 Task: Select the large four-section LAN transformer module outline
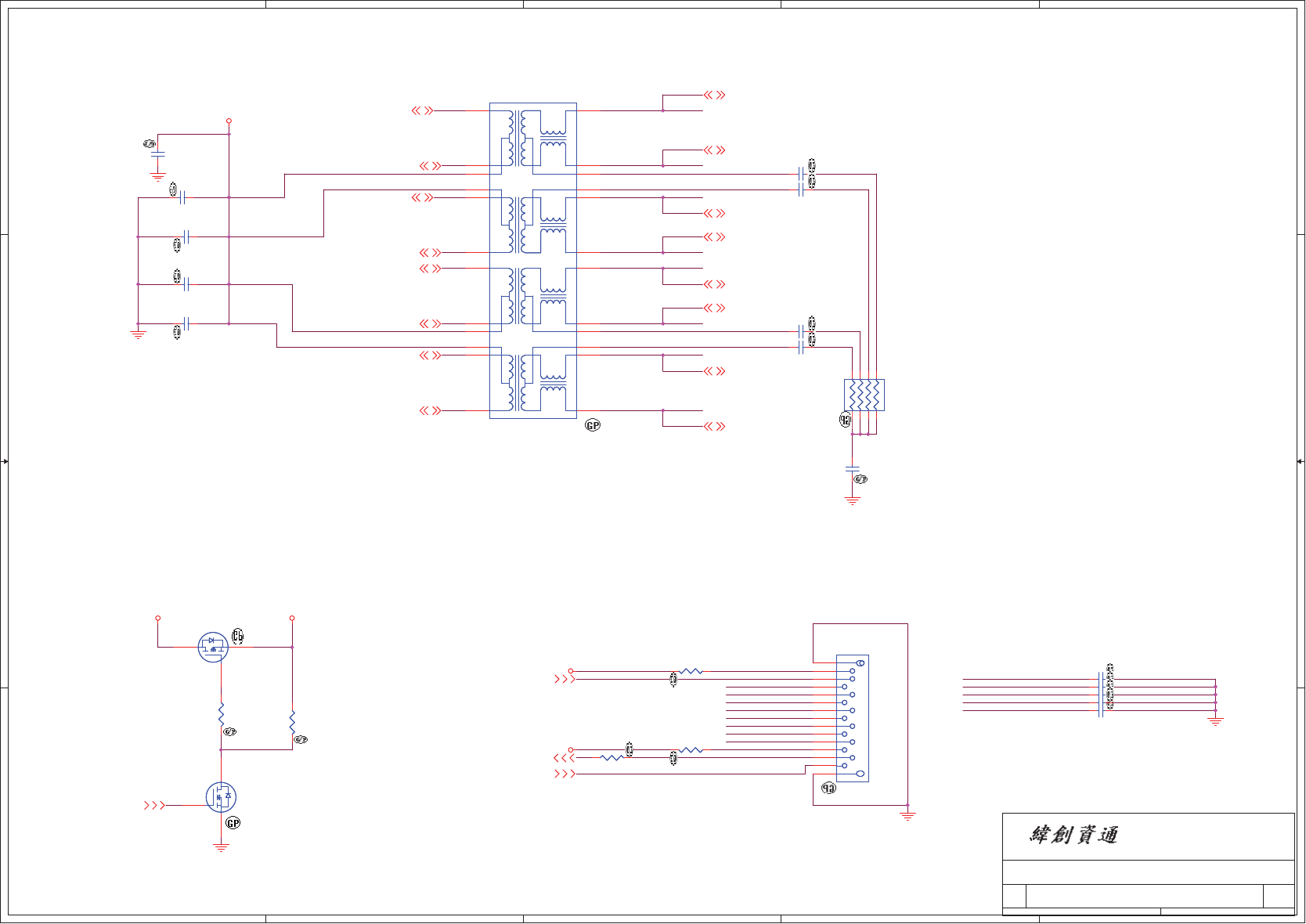(533, 261)
